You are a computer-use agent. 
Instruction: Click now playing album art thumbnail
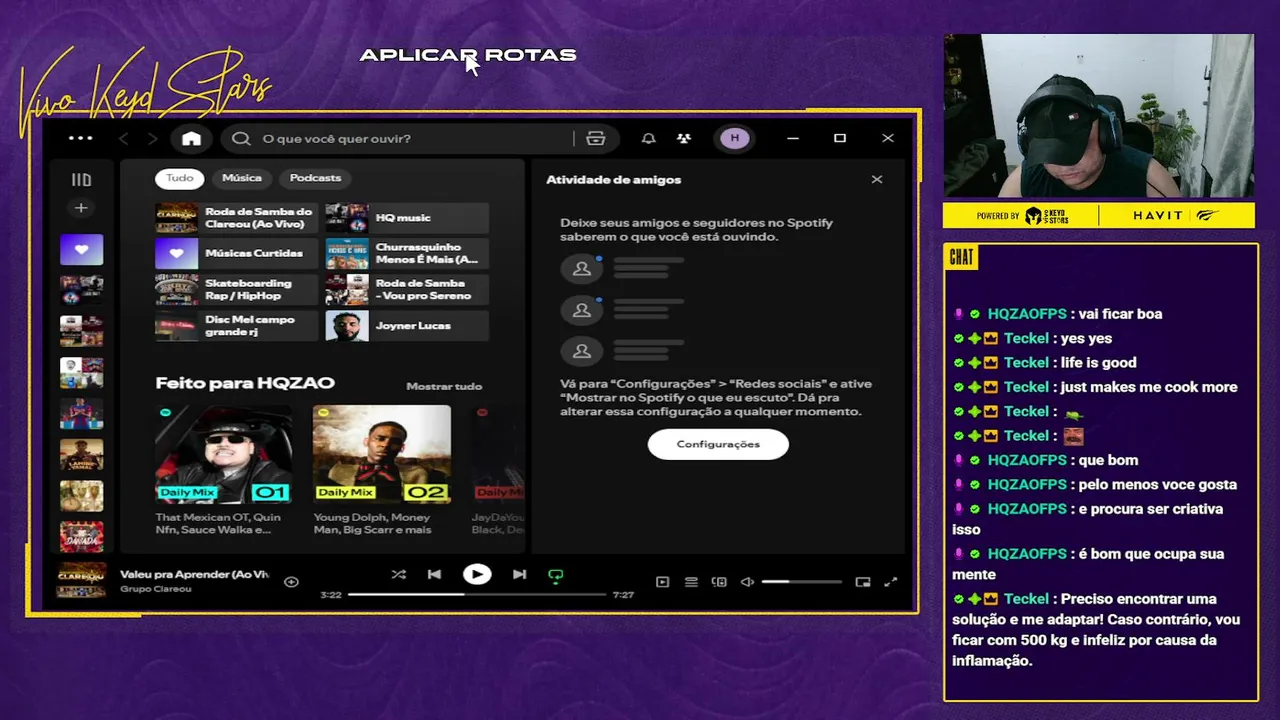point(81,581)
